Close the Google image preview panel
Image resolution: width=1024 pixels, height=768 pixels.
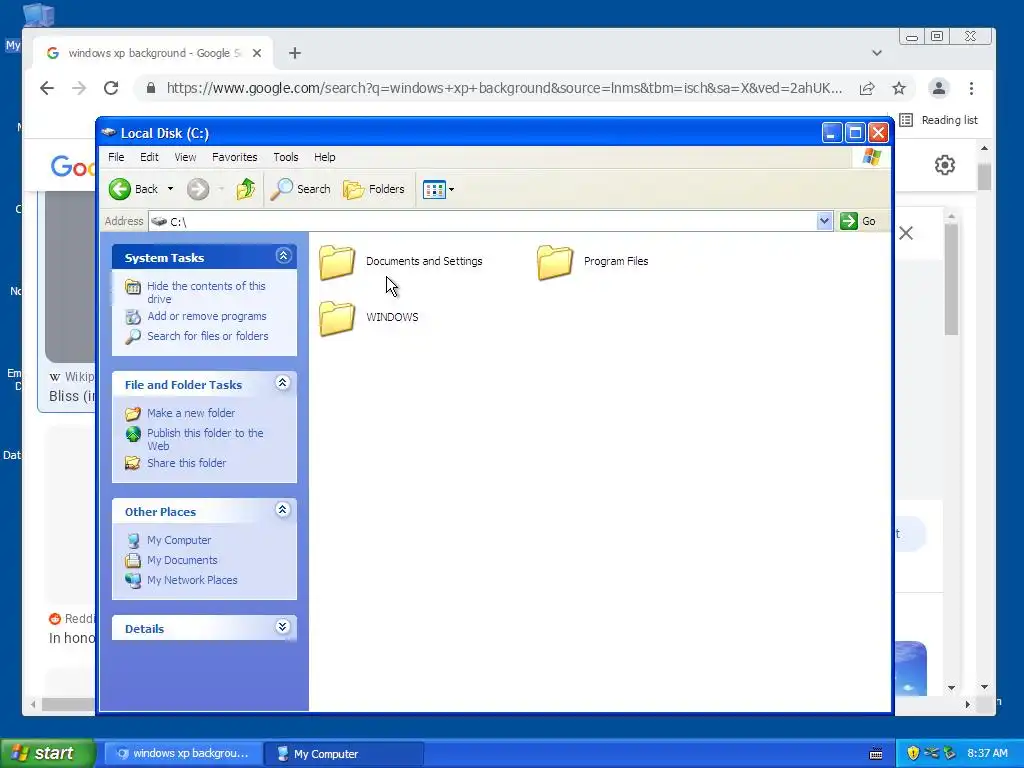tap(906, 233)
